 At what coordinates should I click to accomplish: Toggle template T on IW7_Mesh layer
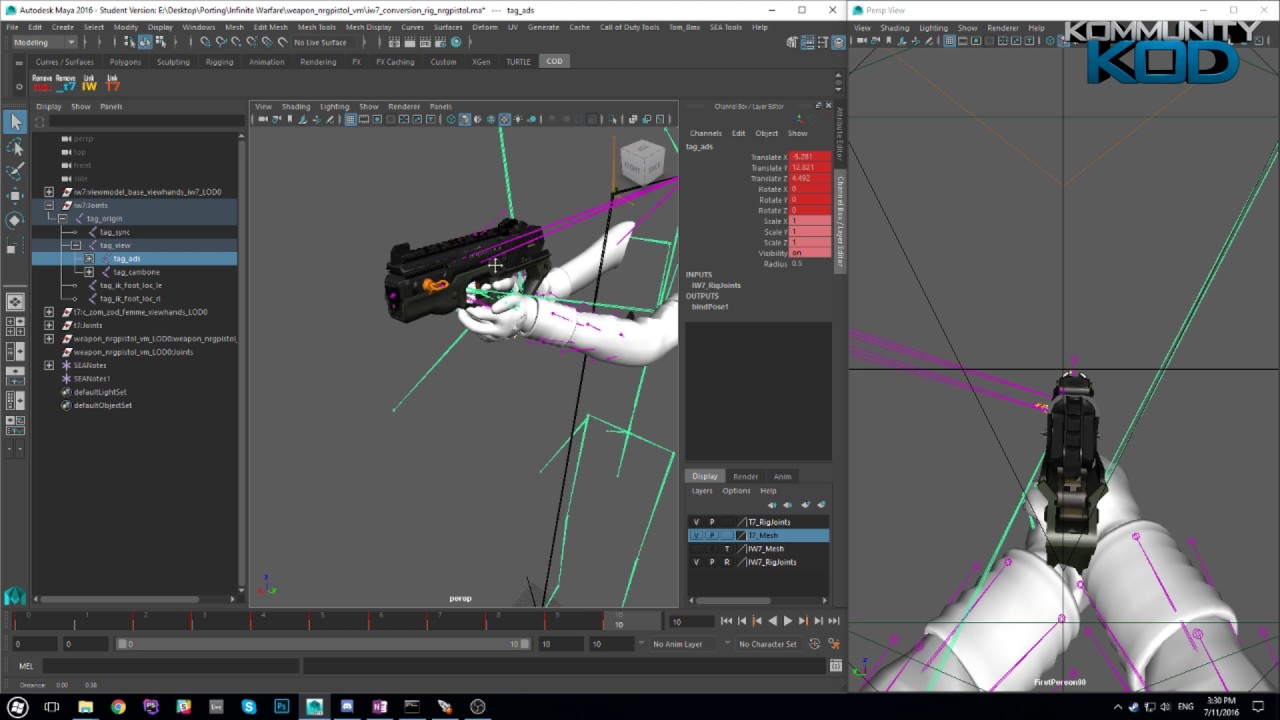point(727,549)
